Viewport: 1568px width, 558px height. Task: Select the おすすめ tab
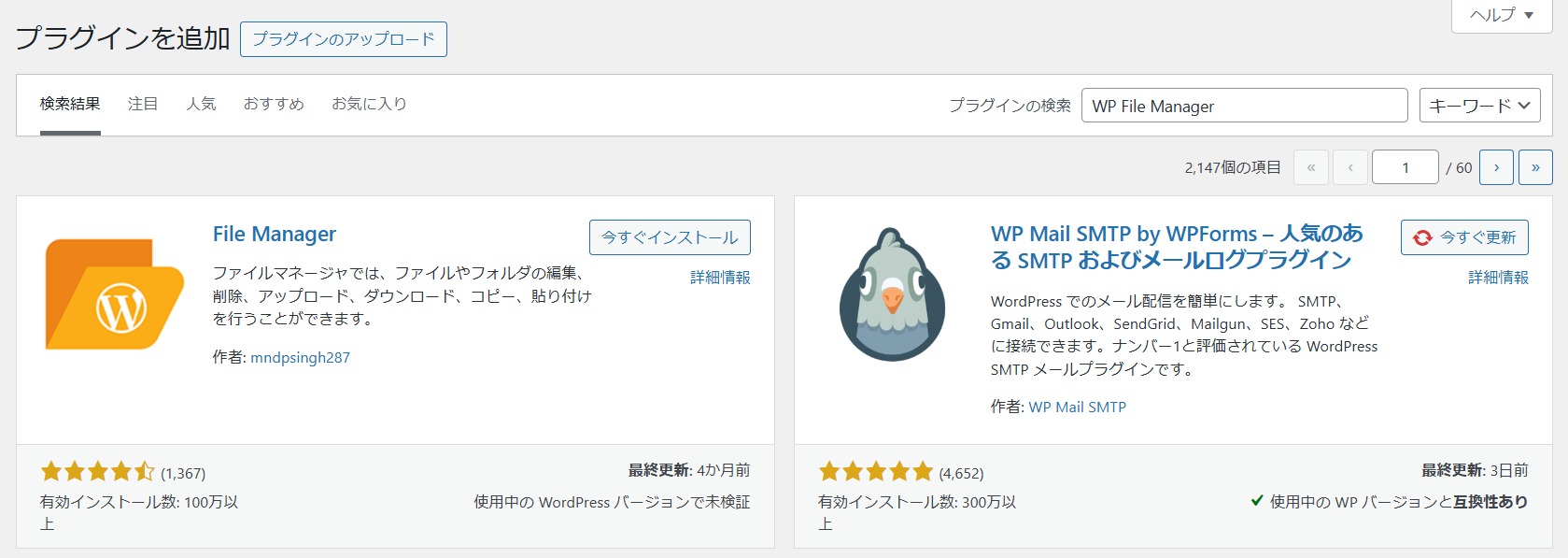pyautogui.click(x=273, y=104)
